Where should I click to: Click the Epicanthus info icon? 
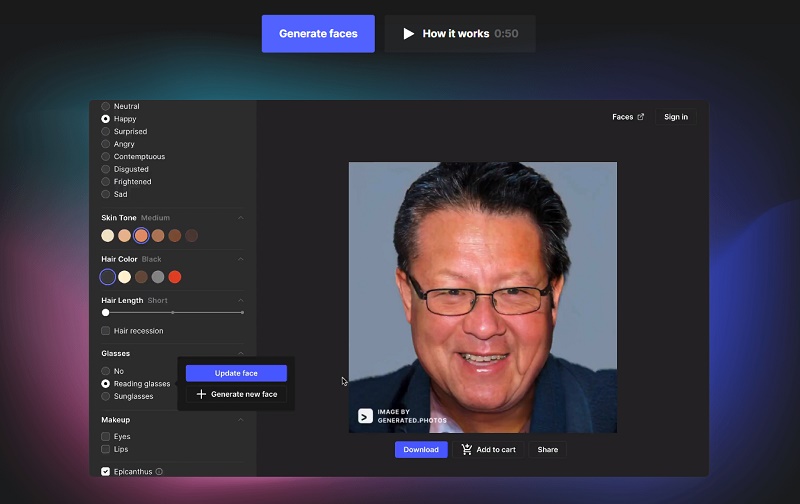point(159,471)
